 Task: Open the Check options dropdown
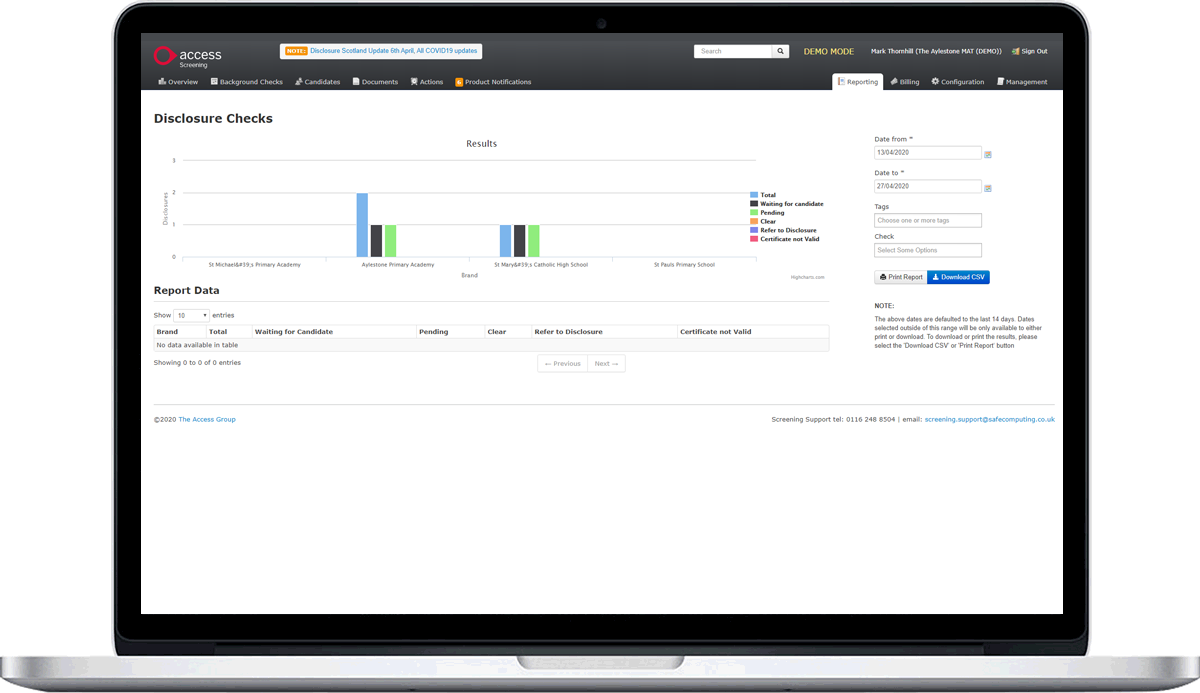928,250
